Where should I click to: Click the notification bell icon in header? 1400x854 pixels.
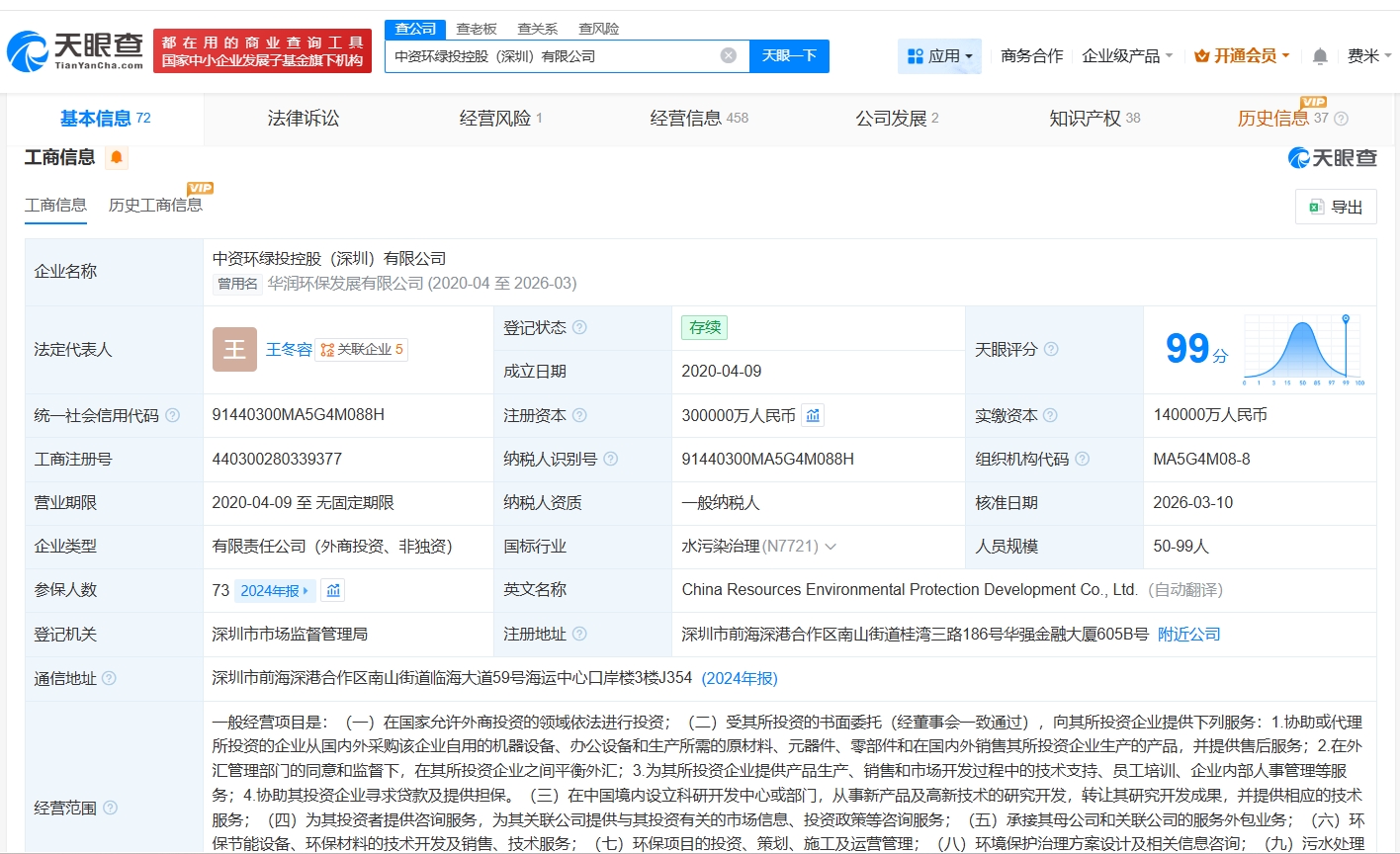[1319, 56]
